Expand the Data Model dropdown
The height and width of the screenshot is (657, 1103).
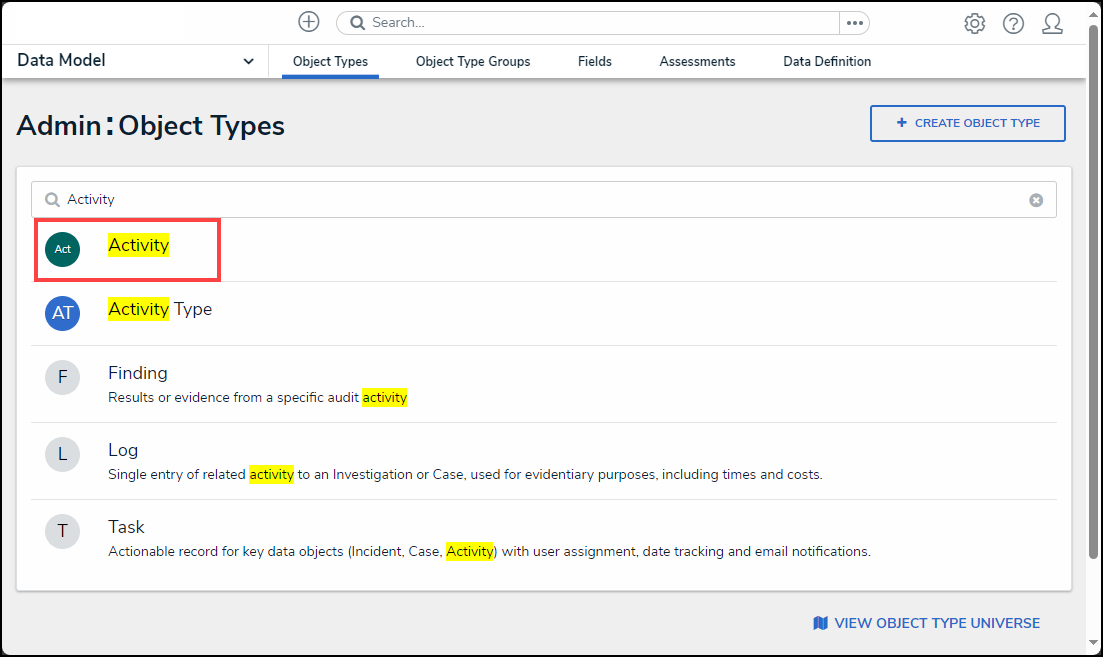[248, 61]
